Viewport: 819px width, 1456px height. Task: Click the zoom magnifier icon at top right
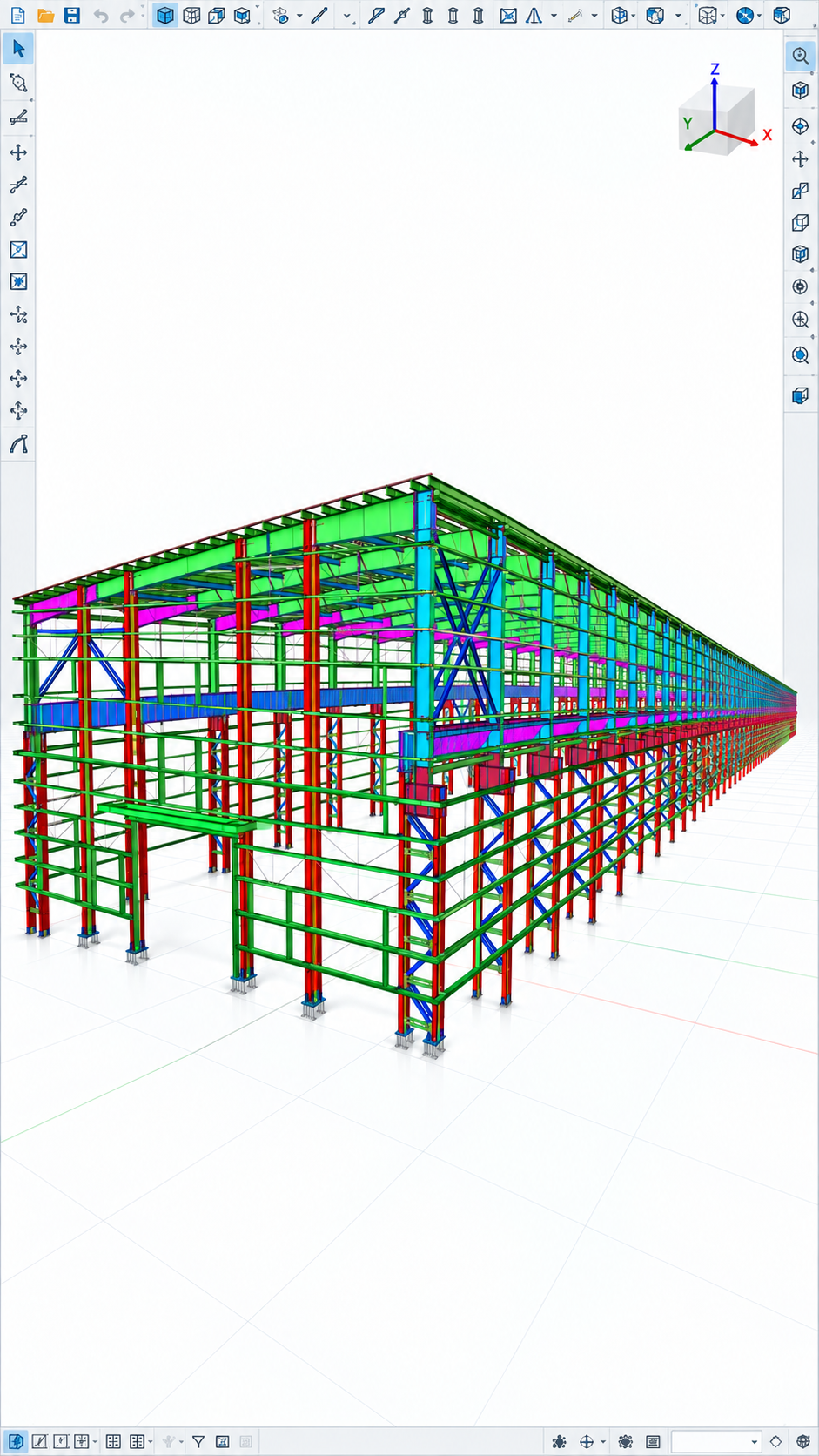[800, 56]
